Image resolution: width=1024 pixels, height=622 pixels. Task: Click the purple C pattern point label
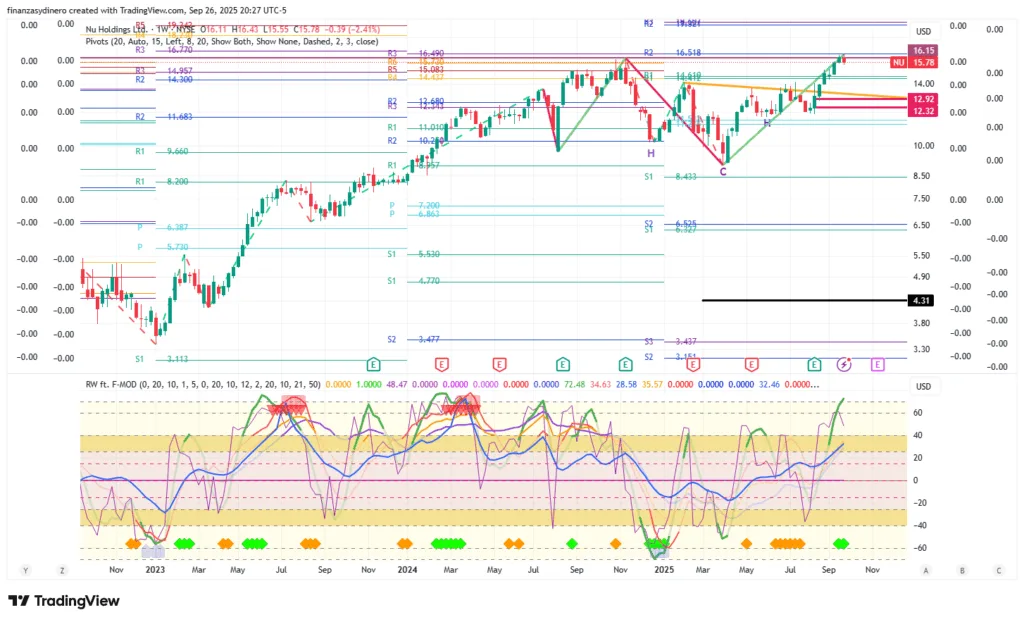click(x=722, y=172)
